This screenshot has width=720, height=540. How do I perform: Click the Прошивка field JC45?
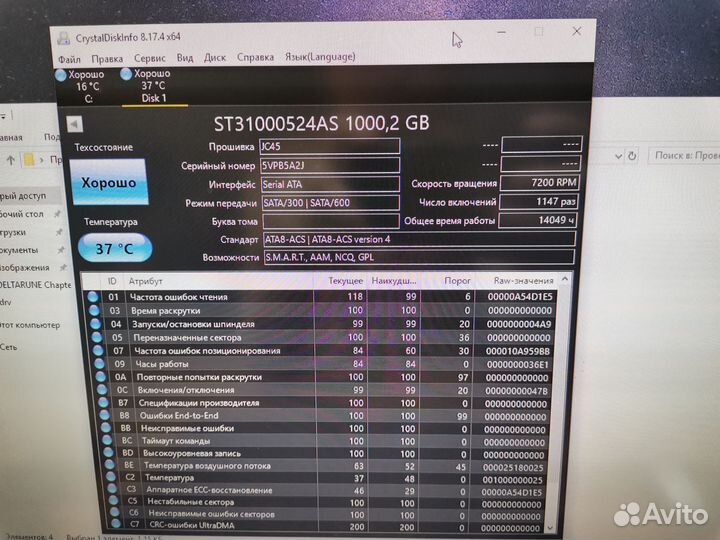pos(329,146)
